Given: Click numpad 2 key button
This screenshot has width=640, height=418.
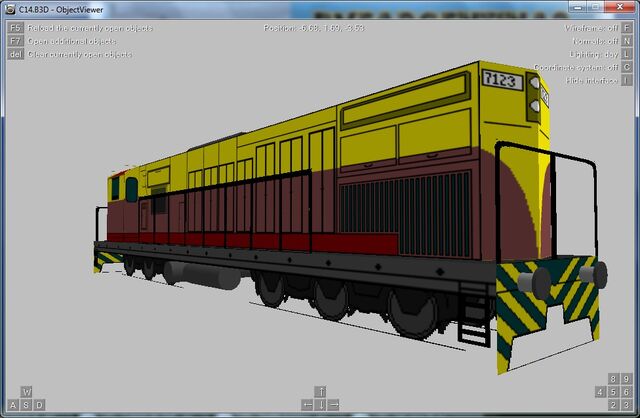Looking at the screenshot, I should pos(613,405).
